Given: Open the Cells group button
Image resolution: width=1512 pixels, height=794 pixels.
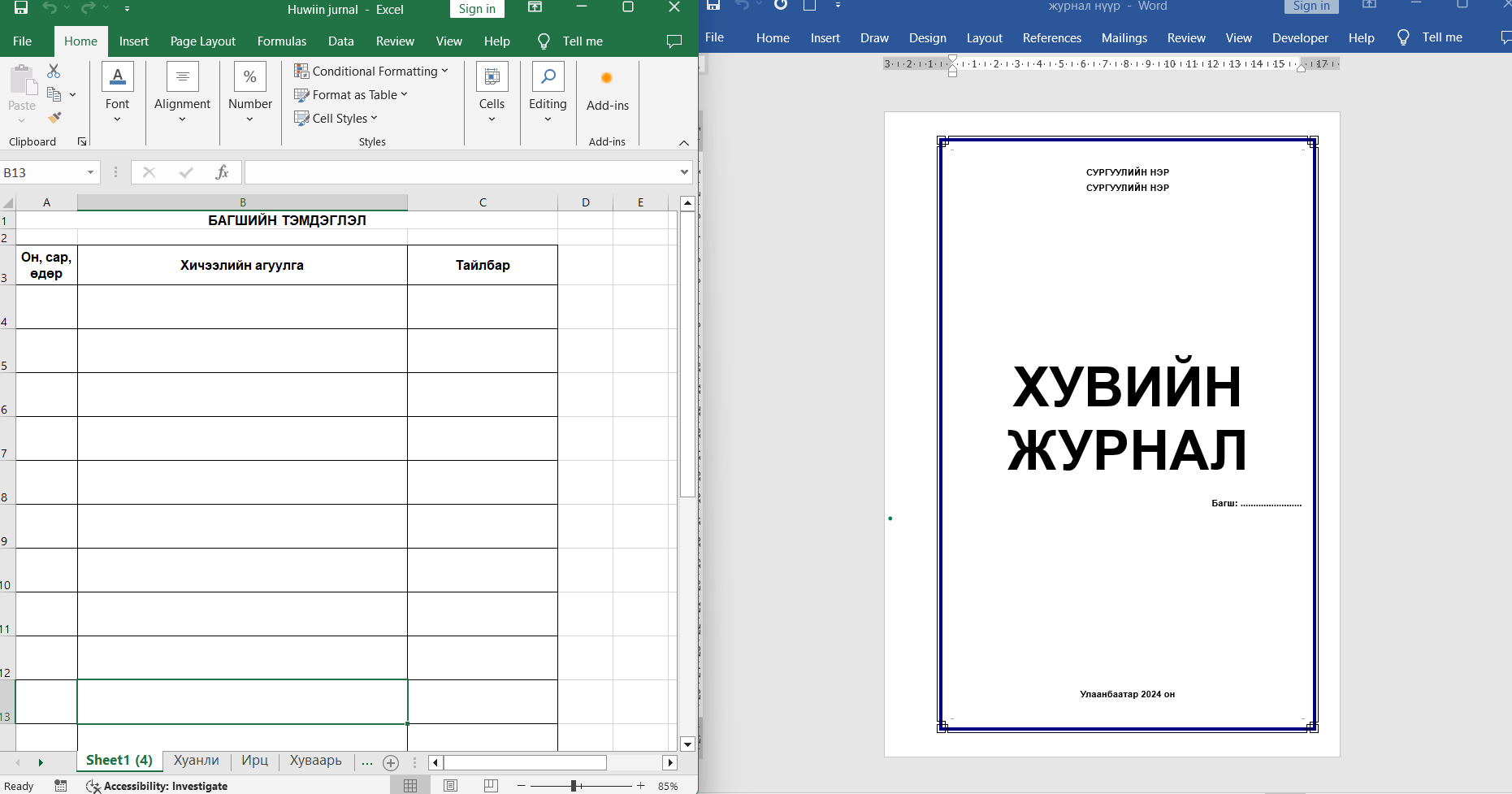Looking at the screenshot, I should click(x=492, y=92).
